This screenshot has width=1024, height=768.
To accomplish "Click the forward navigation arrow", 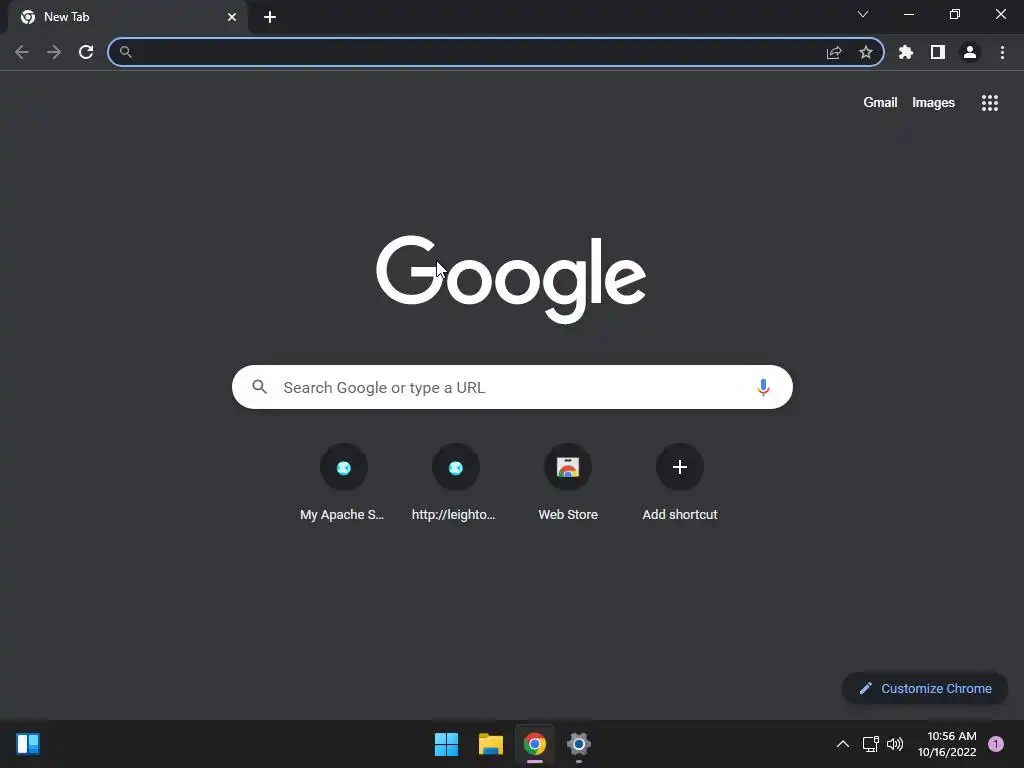I will pyautogui.click(x=54, y=52).
